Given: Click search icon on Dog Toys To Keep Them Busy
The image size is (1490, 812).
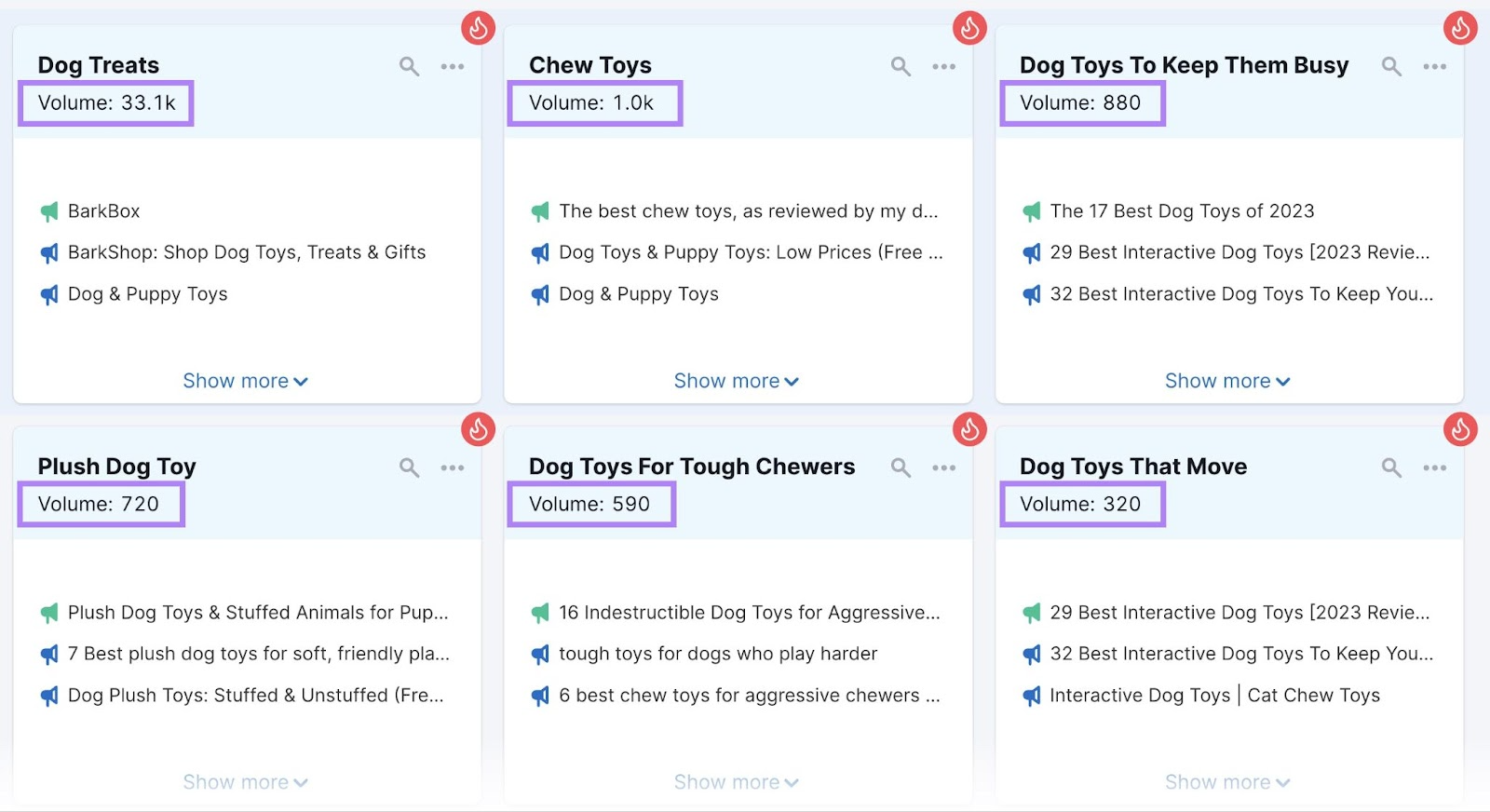Looking at the screenshot, I should click(1391, 66).
